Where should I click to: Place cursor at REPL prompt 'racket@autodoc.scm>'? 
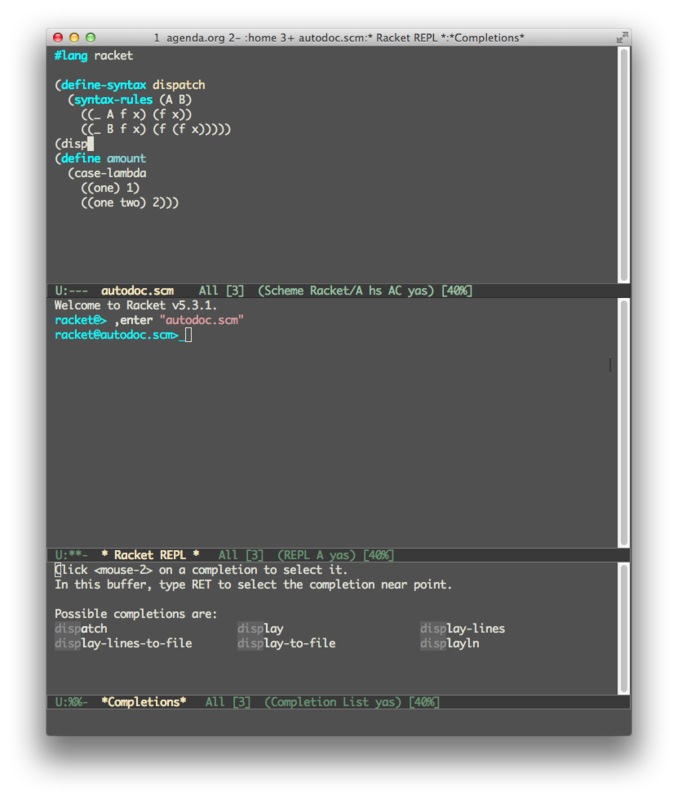[x=188, y=335]
